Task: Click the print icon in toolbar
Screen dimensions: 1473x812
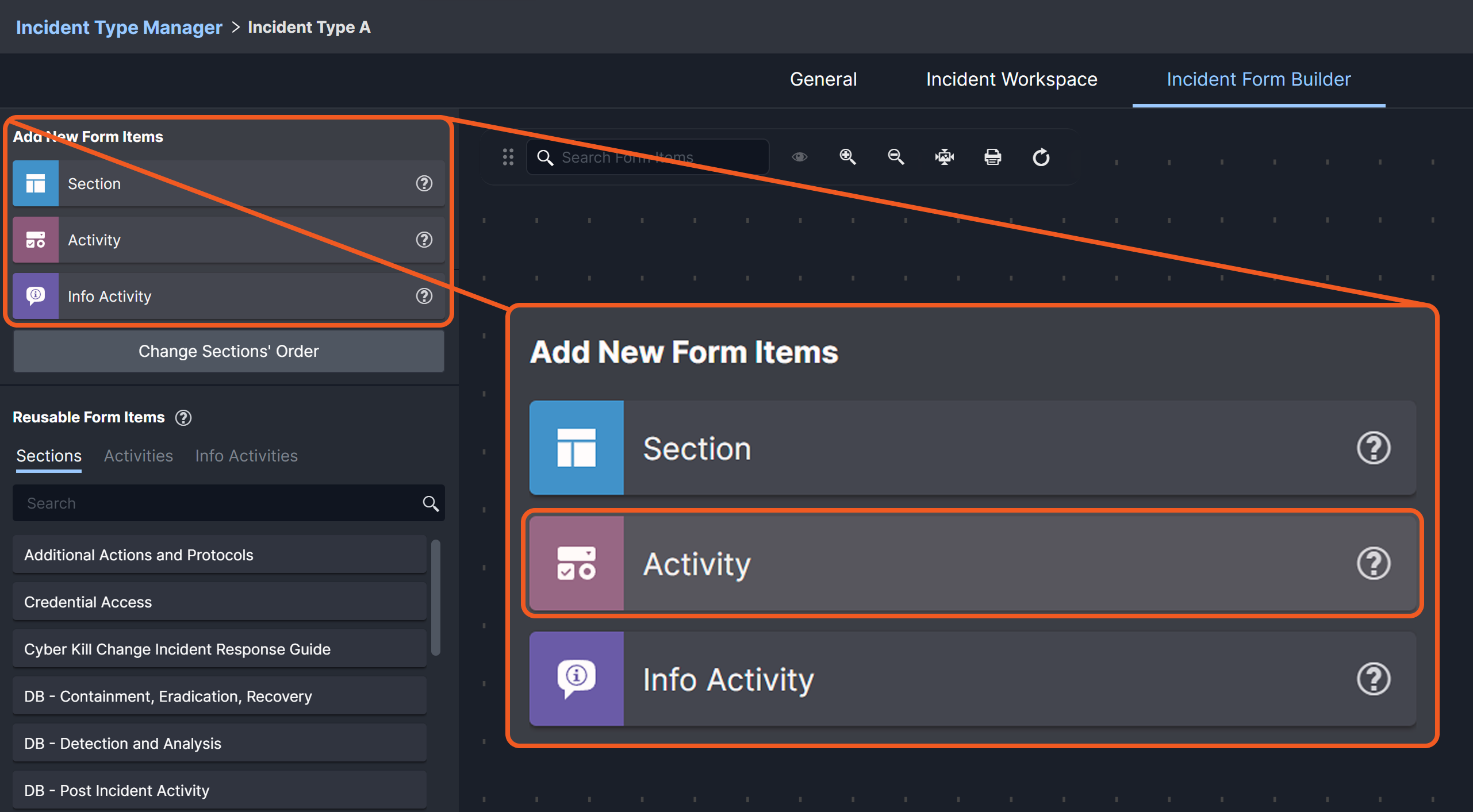Action: (x=992, y=157)
